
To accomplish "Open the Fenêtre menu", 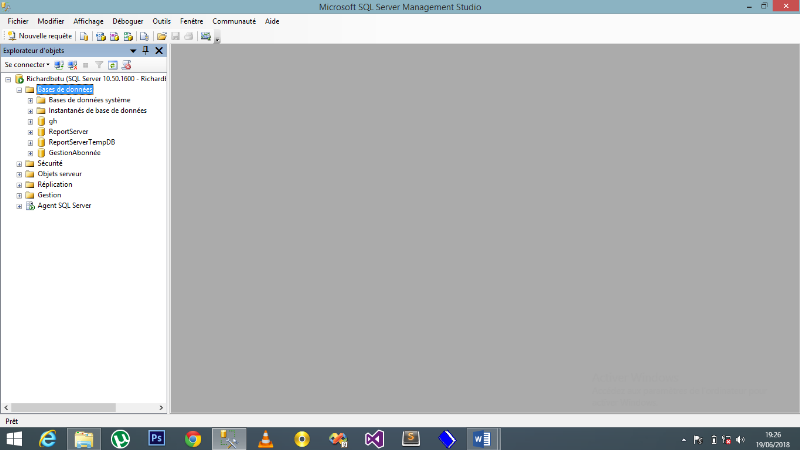I will pyautogui.click(x=191, y=21).
